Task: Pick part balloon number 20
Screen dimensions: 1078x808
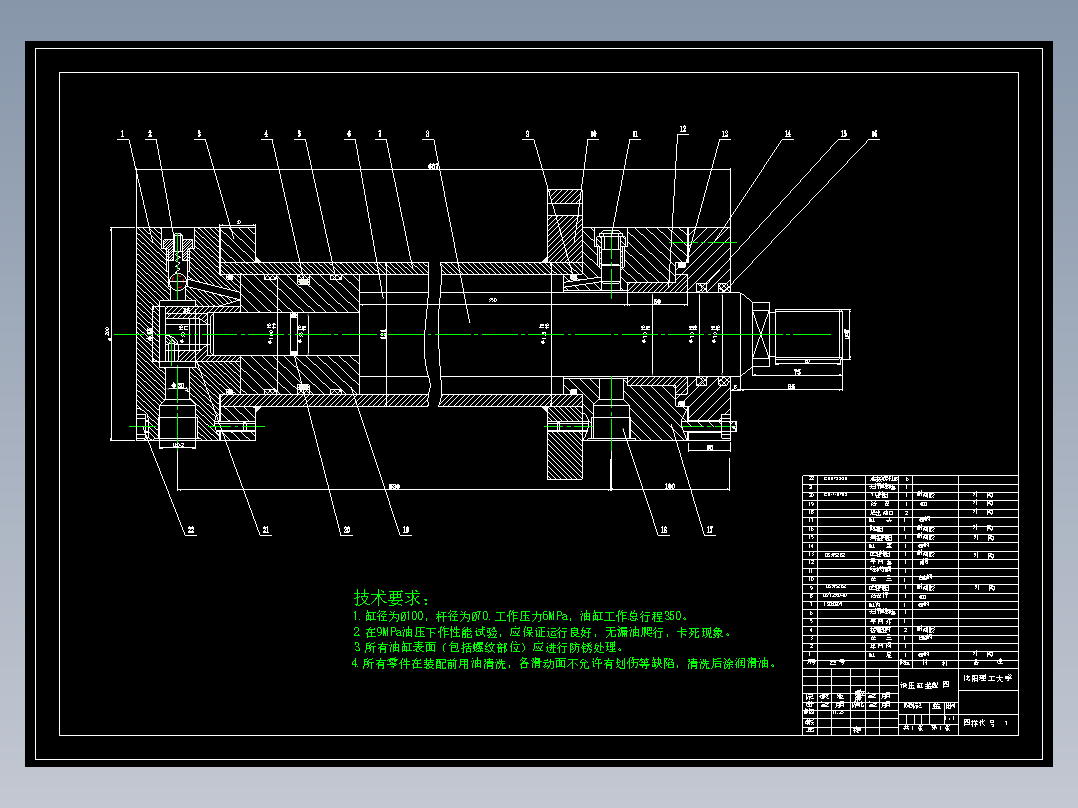Action: pos(346,530)
